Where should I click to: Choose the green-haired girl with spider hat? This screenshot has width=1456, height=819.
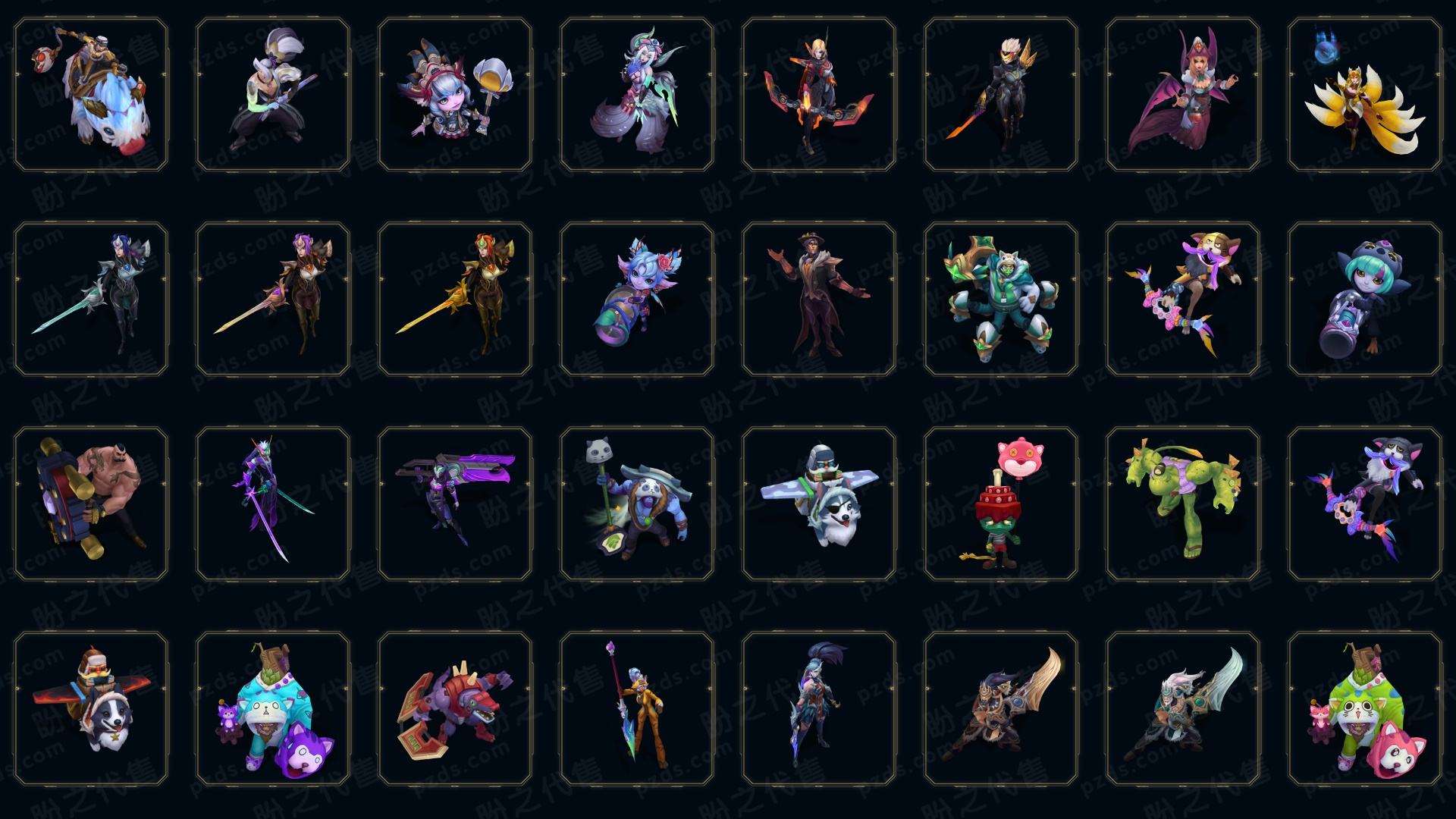pyautogui.click(x=1364, y=299)
